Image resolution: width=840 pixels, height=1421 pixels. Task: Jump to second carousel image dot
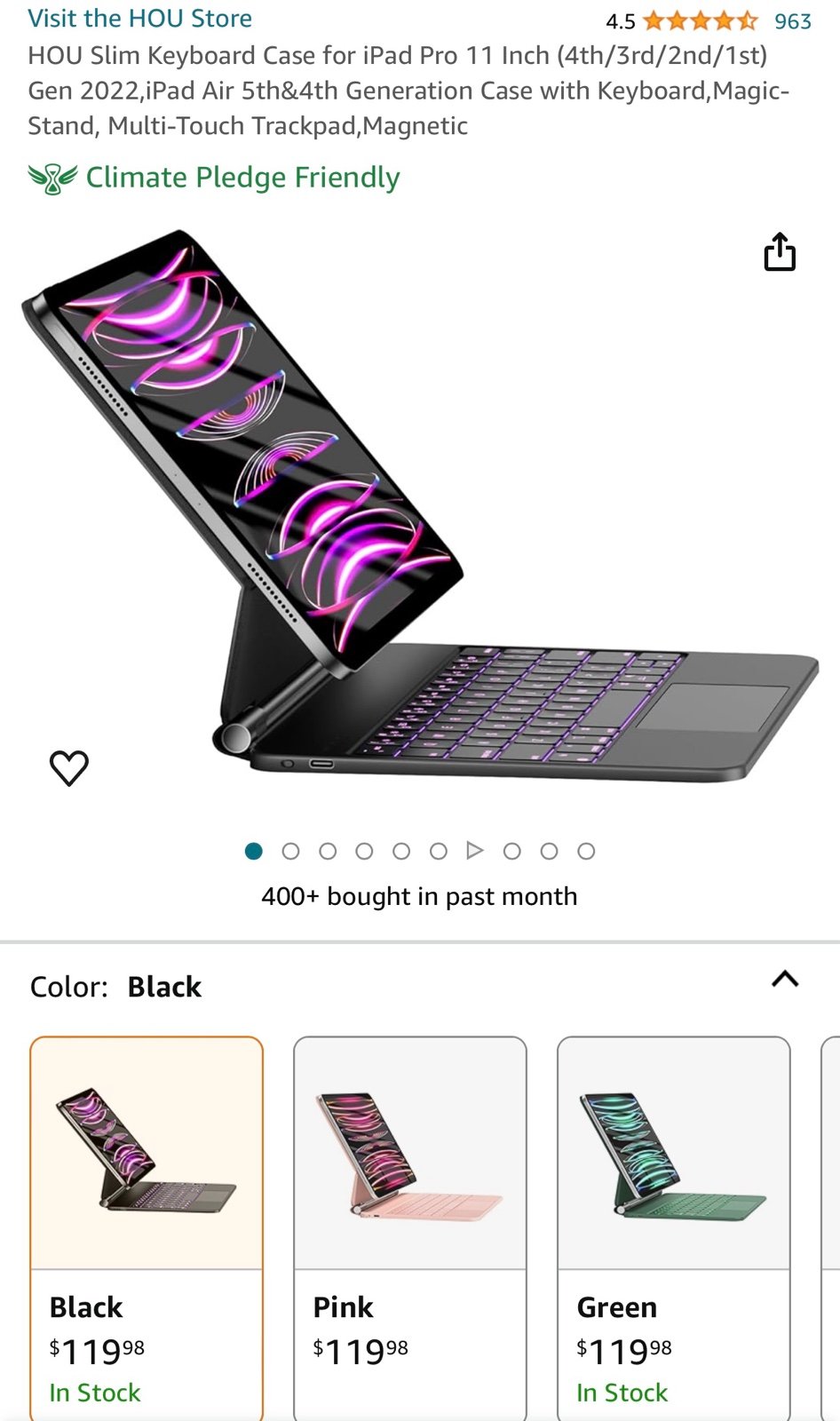click(290, 851)
